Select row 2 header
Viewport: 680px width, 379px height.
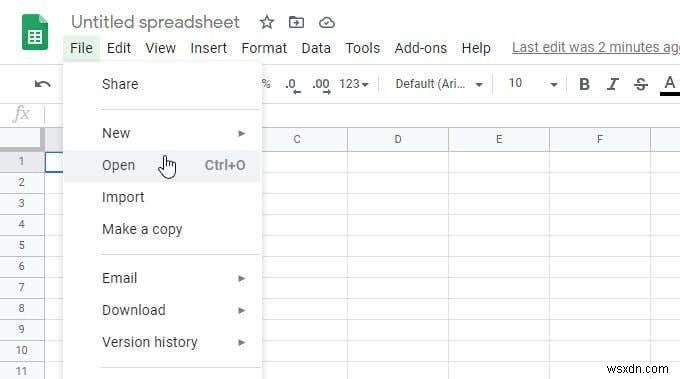22,182
